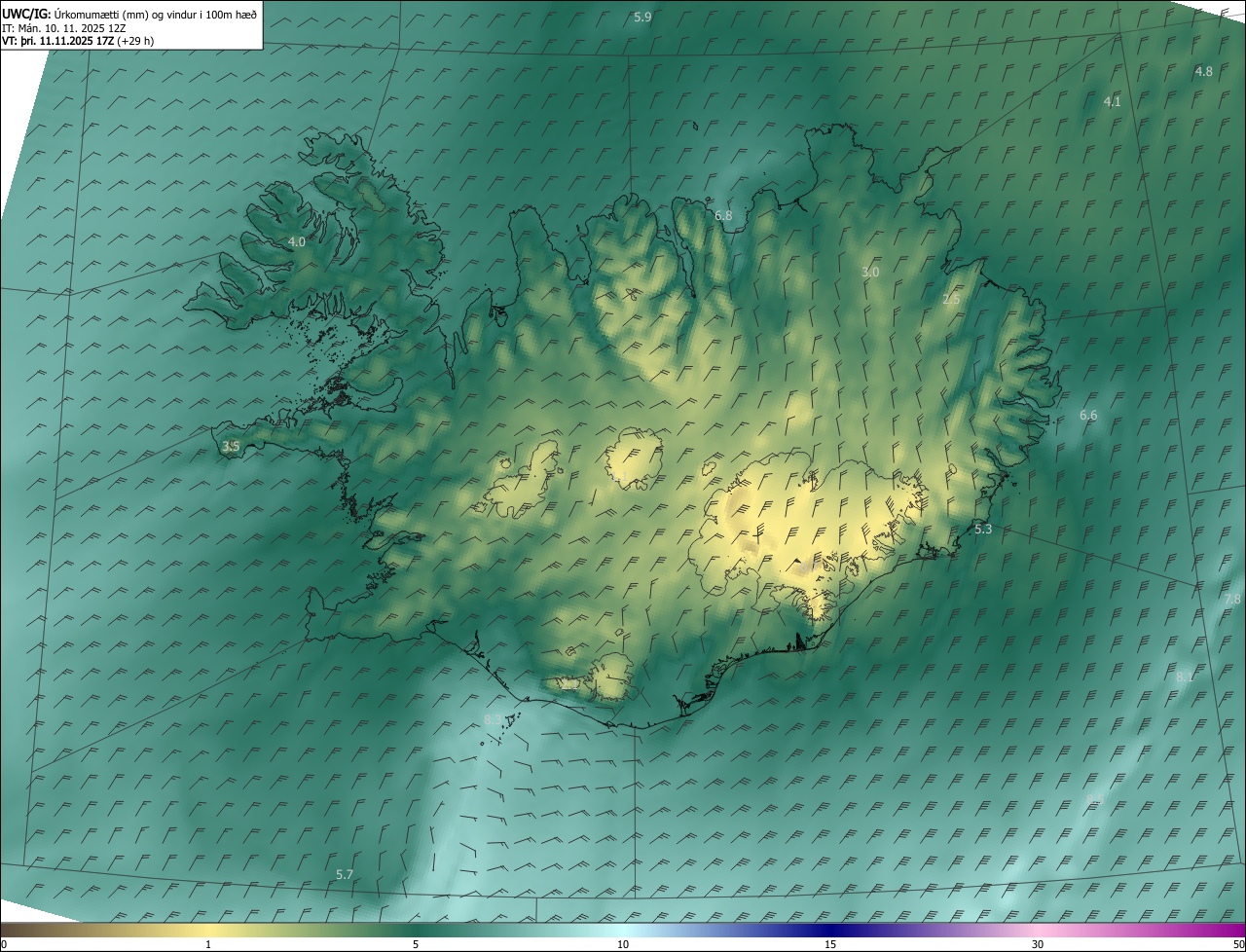Click the 3.5 value on the western peninsula
The image size is (1246, 952).
[x=231, y=447]
